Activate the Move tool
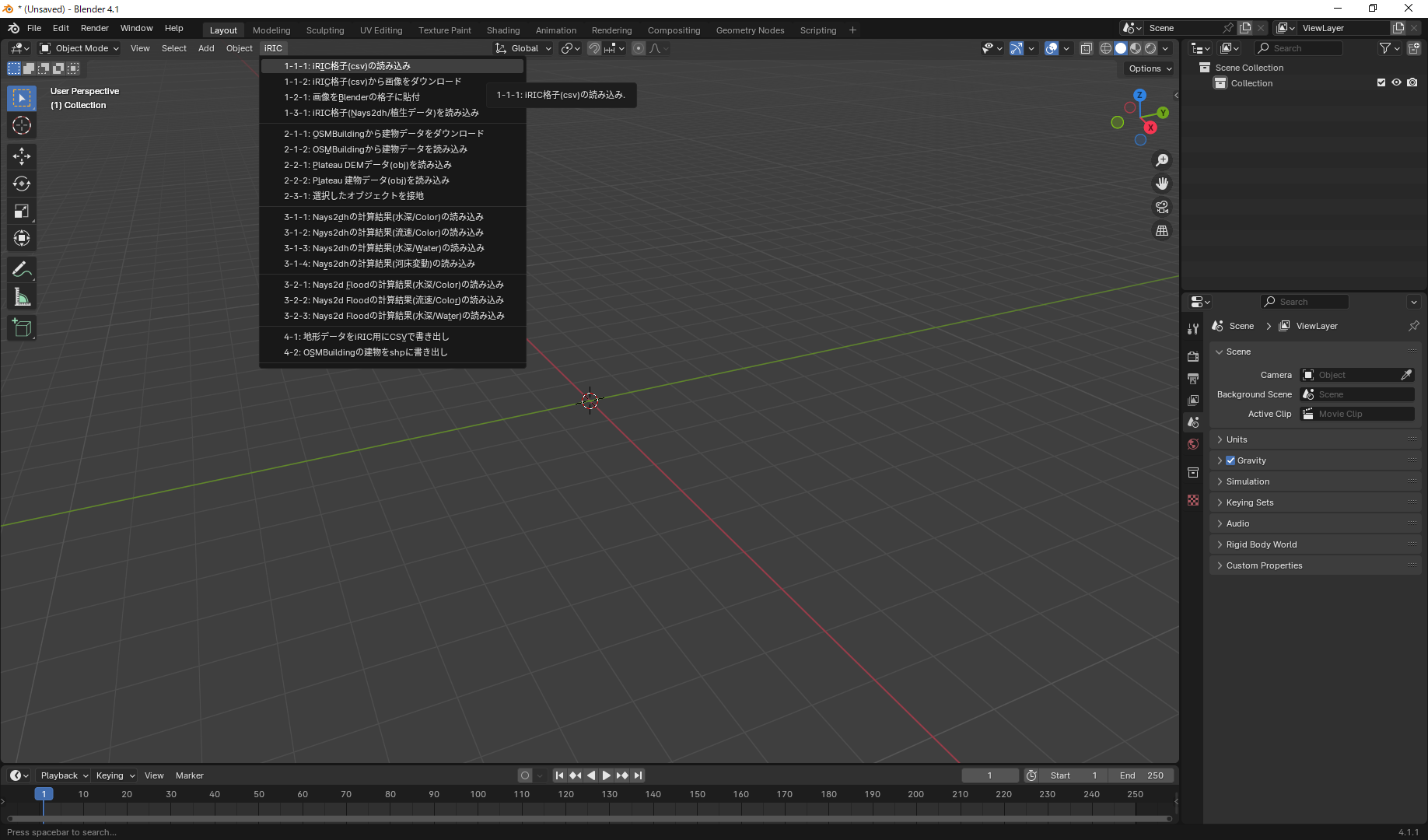Viewport: 1428px width, 840px height. pyautogui.click(x=22, y=156)
